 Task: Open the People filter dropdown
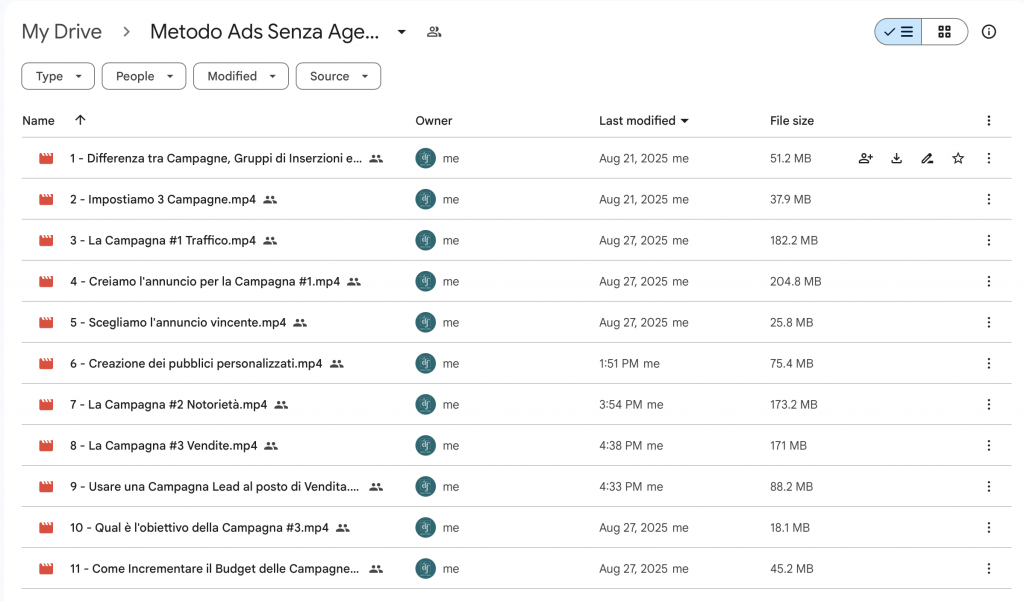144,76
